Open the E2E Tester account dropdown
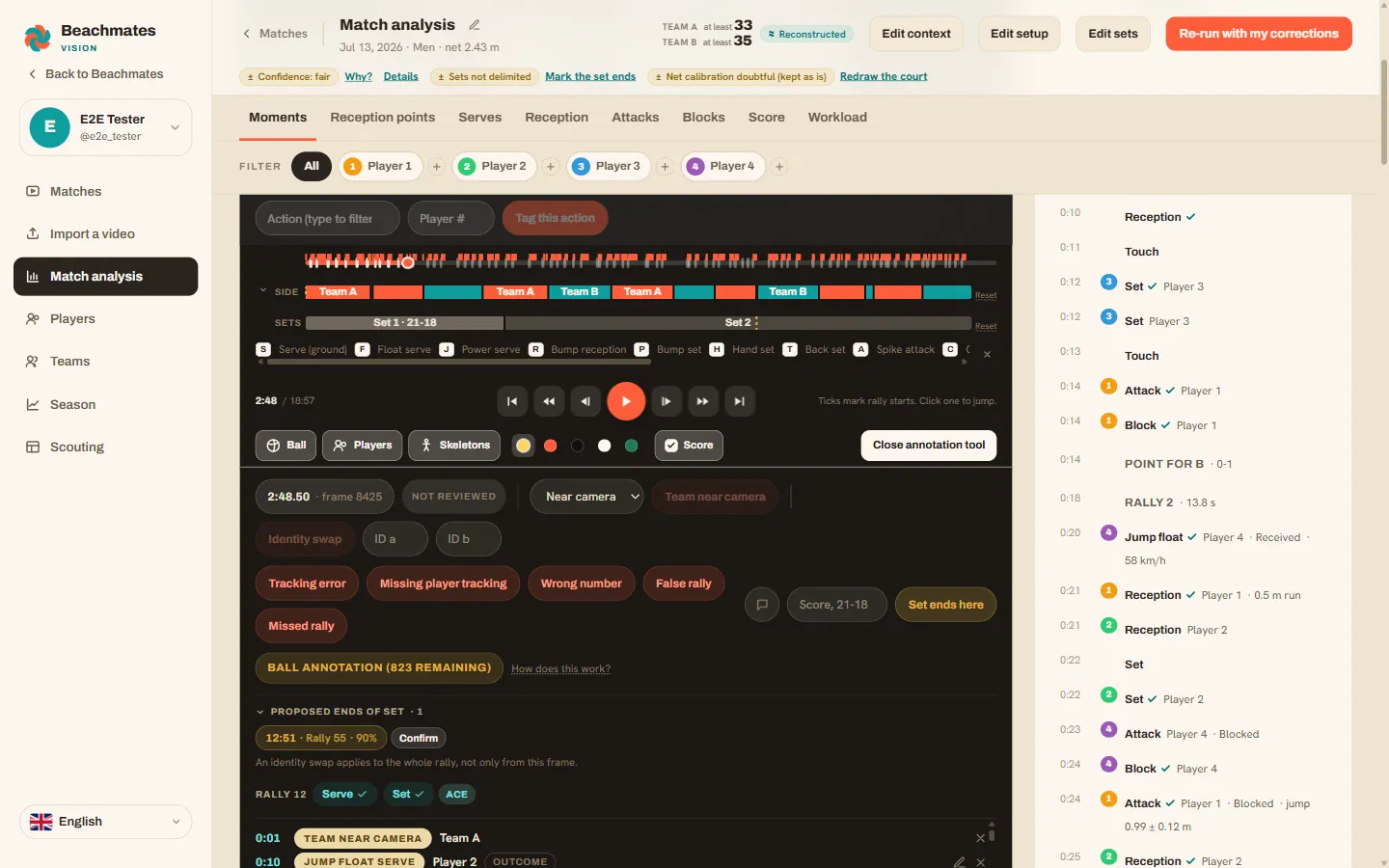Screen dimensions: 1389x868 pyautogui.click(x=105, y=127)
